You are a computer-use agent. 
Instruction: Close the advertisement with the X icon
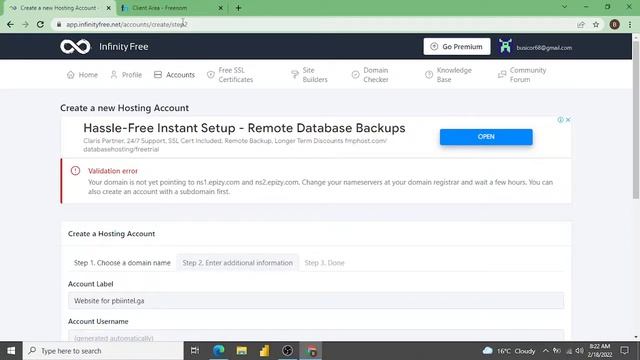tap(568, 120)
